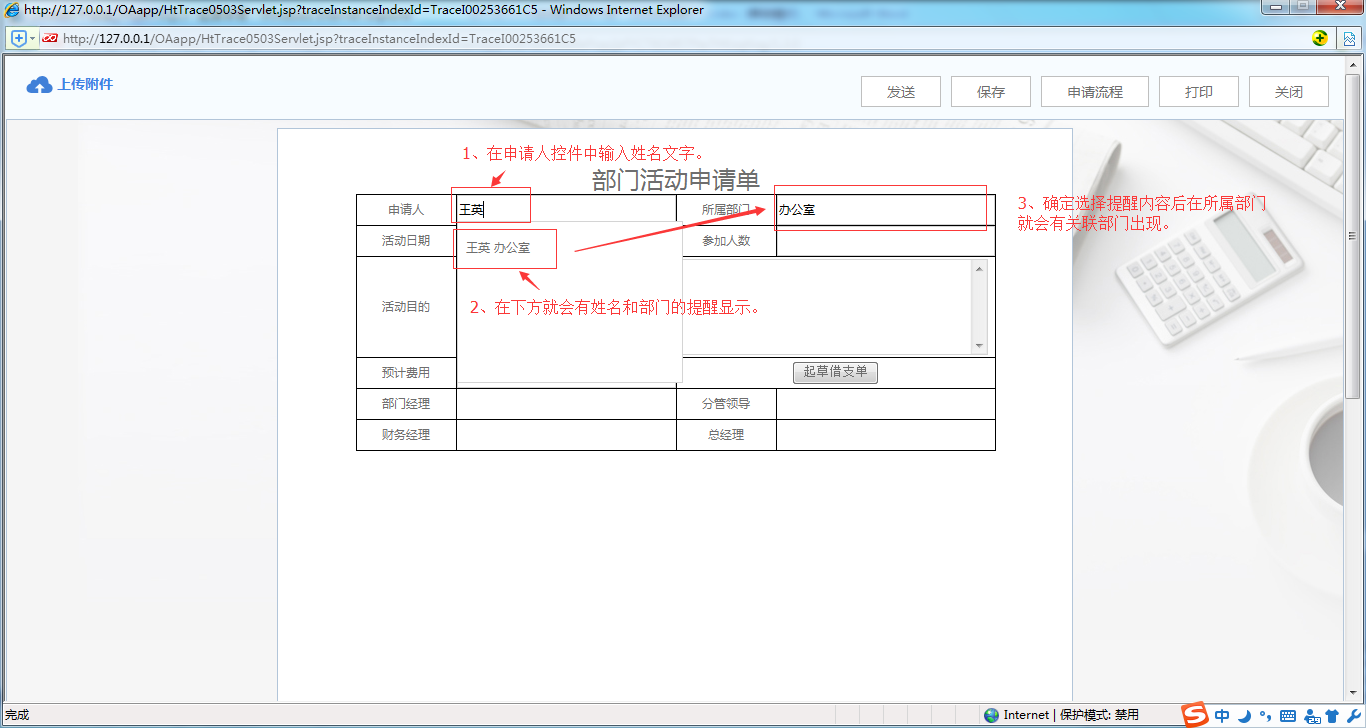This screenshot has width=1366, height=728.
Task: Toggle the moon half-width icon in IME bar
Action: click(x=1244, y=716)
